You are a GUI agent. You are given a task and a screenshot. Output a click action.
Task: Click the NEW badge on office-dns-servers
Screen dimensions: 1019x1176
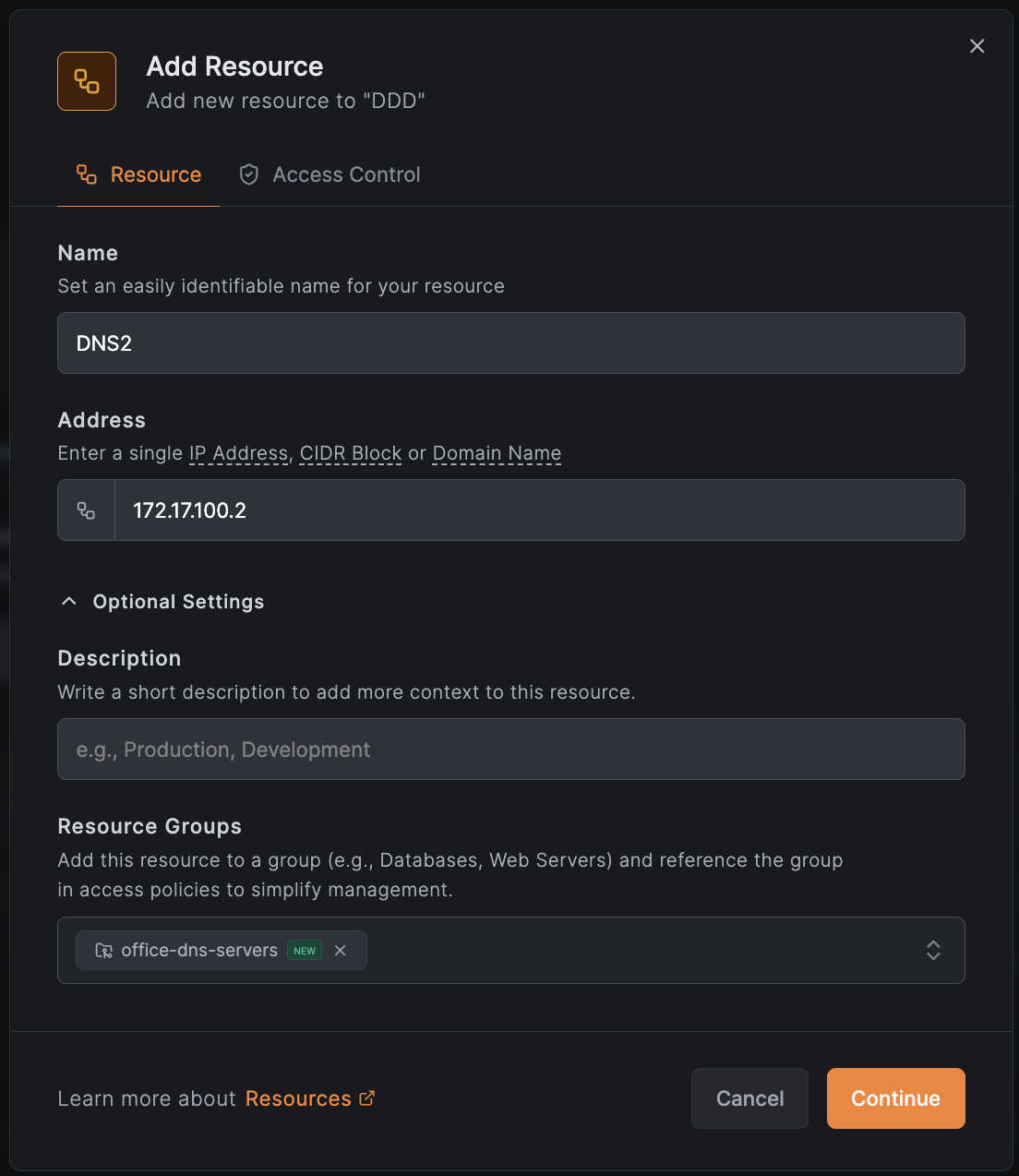tap(305, 951)
